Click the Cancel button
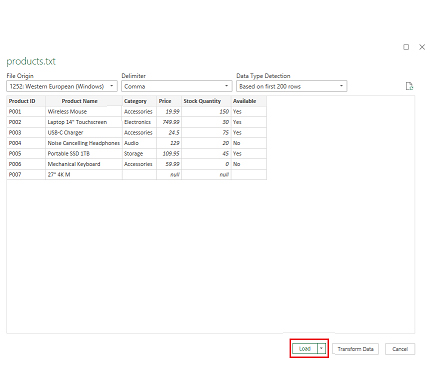 (x=400, y=349)
